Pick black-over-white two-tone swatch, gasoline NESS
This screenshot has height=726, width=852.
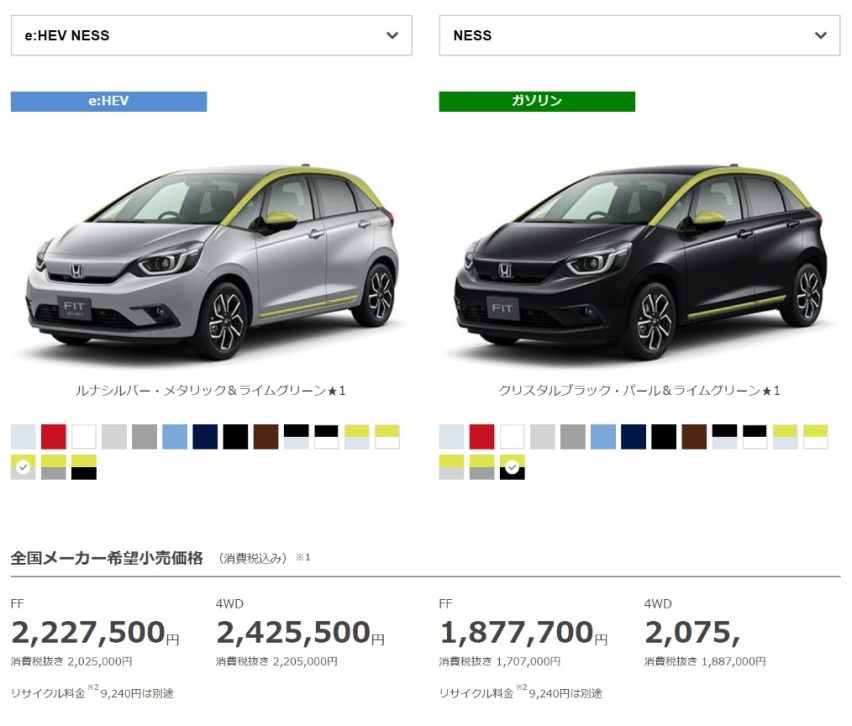pyautogui.click(x=755, y=437)
